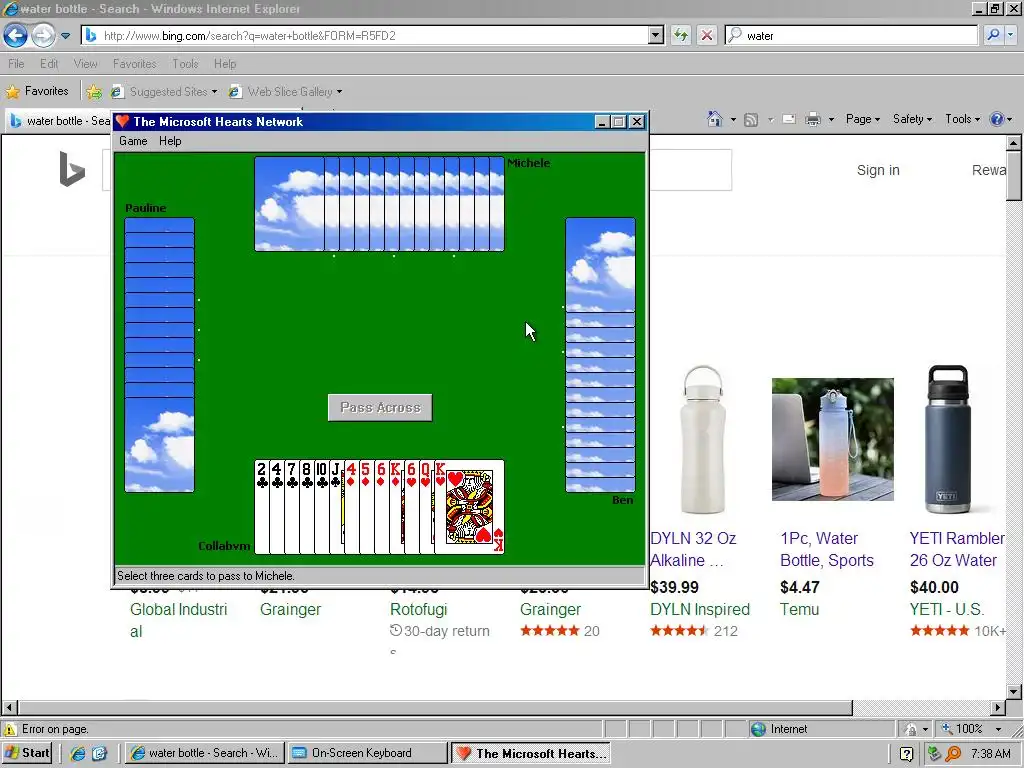Image resolution: width=1024 pixels, height=768 pixels.
Task: Click the blue Help question mark icon
Action: pos(997,119)
